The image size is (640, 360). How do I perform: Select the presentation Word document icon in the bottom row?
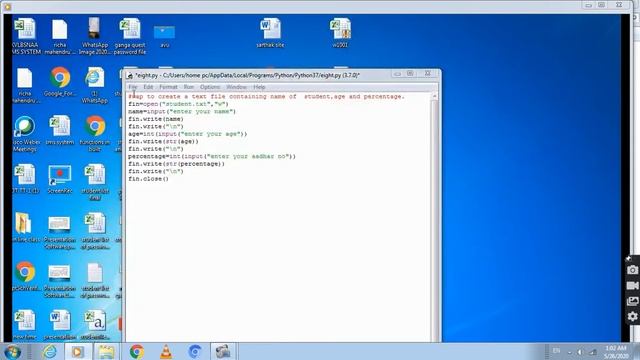60,325
